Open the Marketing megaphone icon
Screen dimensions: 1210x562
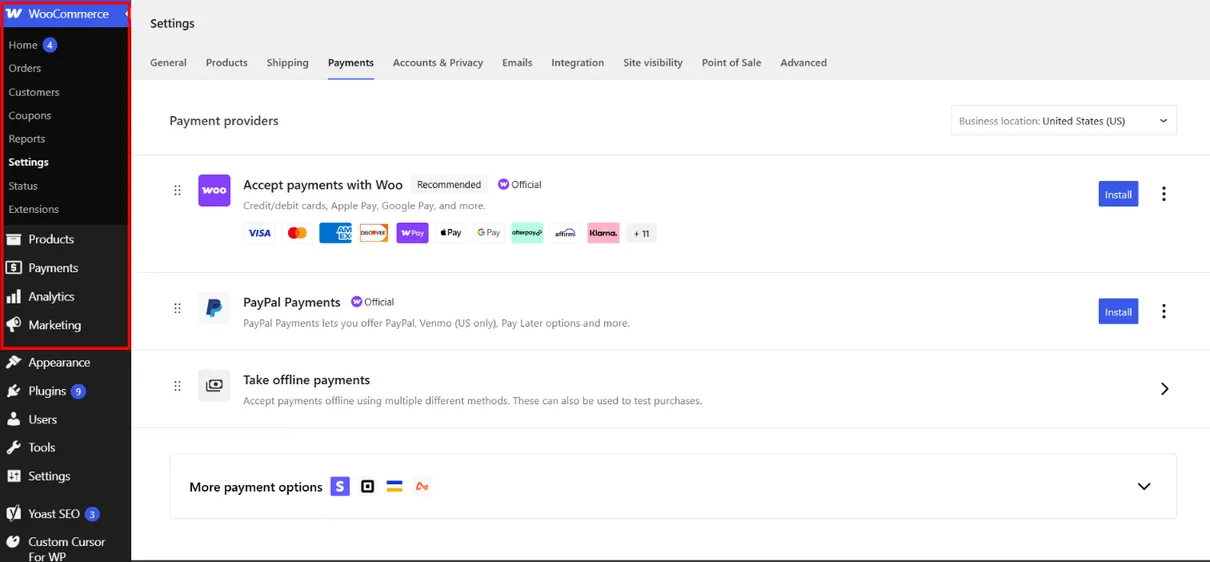tap(14, 325)
